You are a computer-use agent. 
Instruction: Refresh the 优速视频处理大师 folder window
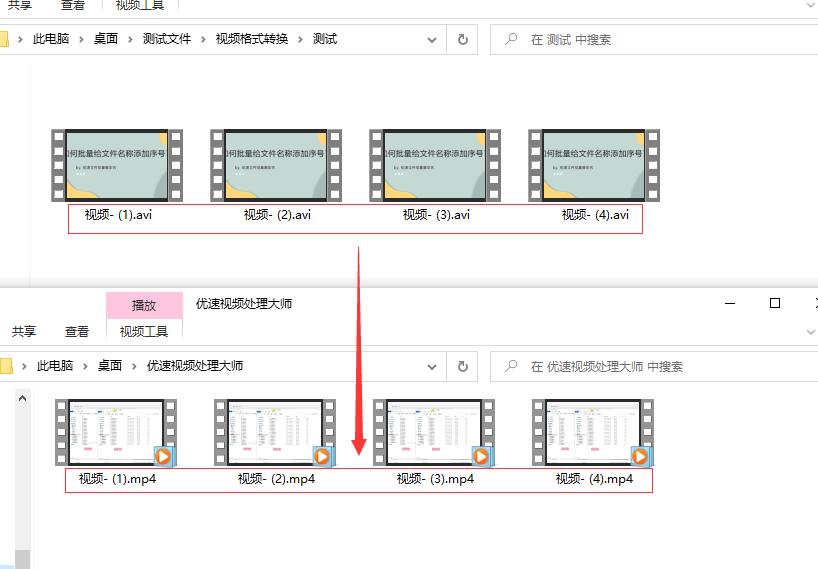pyautogui.click(x=462, y=367)
